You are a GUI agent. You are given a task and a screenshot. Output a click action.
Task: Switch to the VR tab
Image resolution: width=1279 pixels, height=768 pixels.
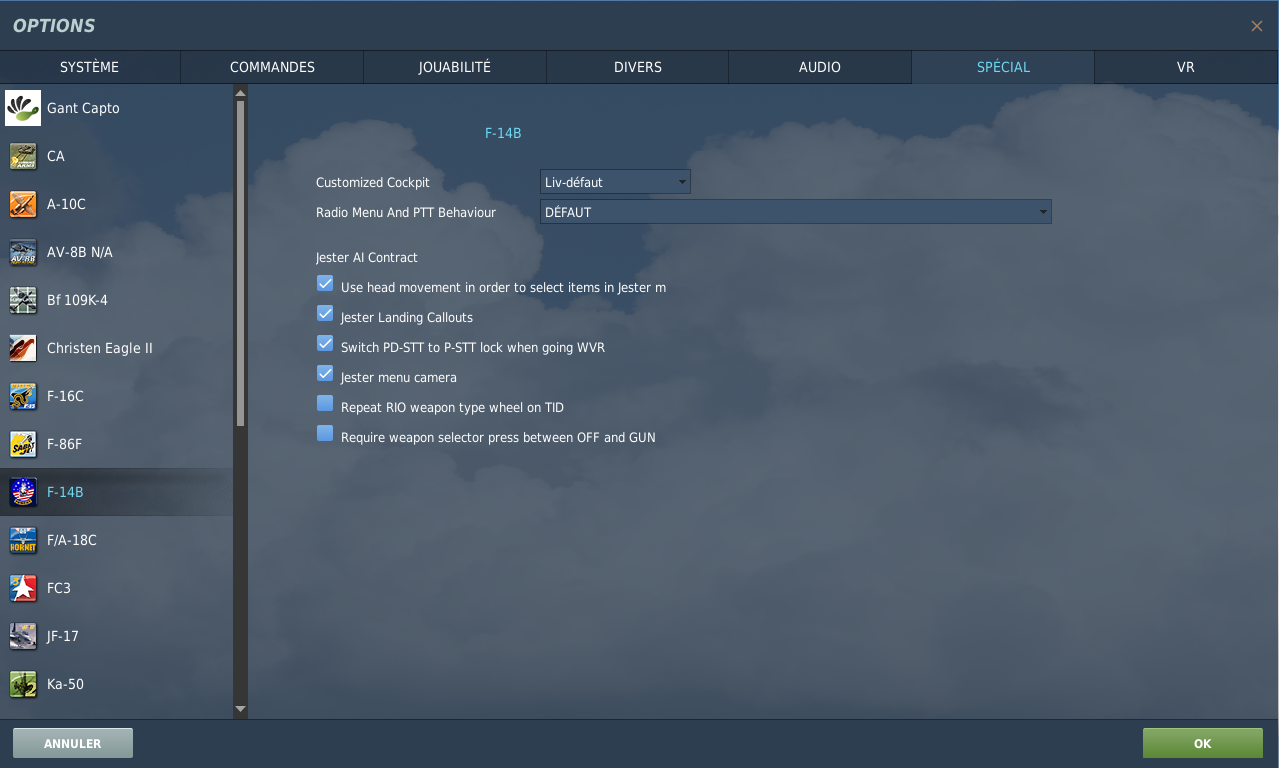(x=1186, y=67)
